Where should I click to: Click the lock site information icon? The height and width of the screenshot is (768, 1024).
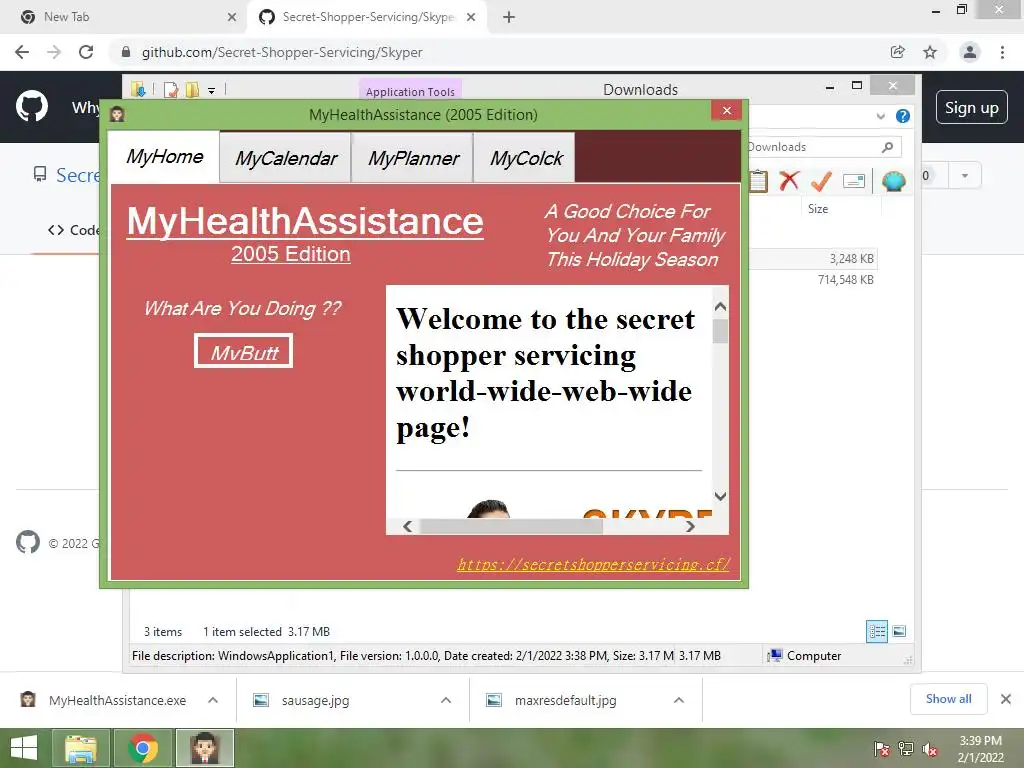pyautogui.click(x=126, y=52)
